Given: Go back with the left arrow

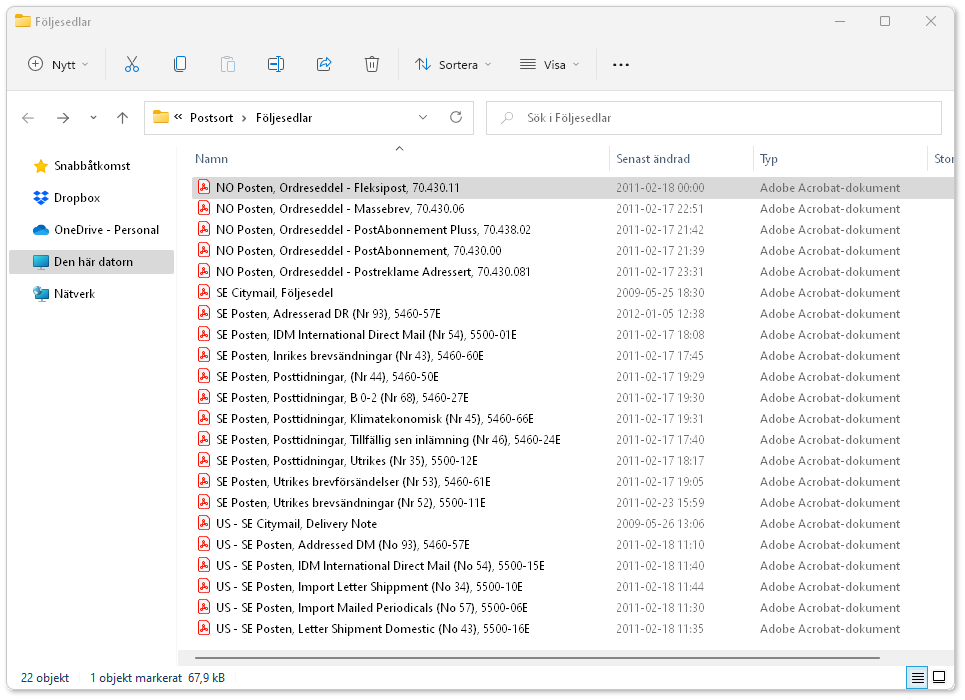Looking at the screenshot, I should [28, 118].
